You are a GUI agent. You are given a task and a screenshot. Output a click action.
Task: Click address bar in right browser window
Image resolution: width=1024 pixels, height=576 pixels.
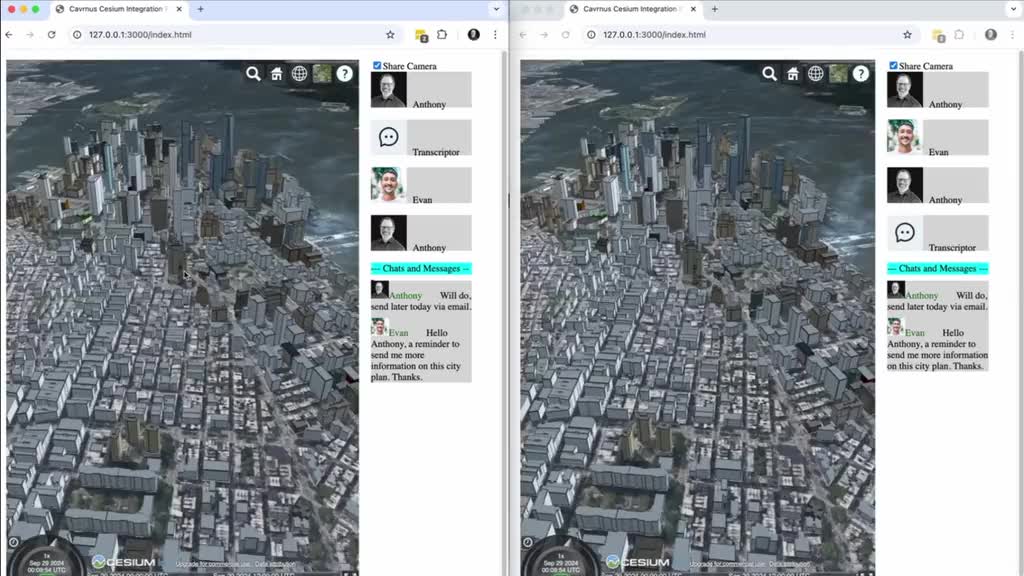(750, 35)
